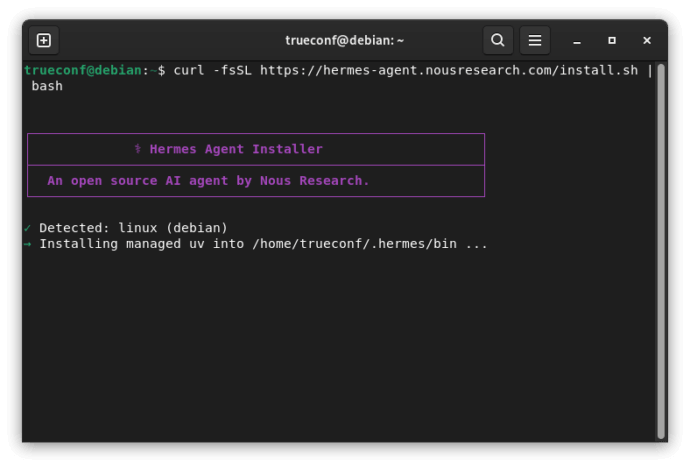
Task: Click the window title 'trueconf@debian: ~'
Action: coord(345,40)
